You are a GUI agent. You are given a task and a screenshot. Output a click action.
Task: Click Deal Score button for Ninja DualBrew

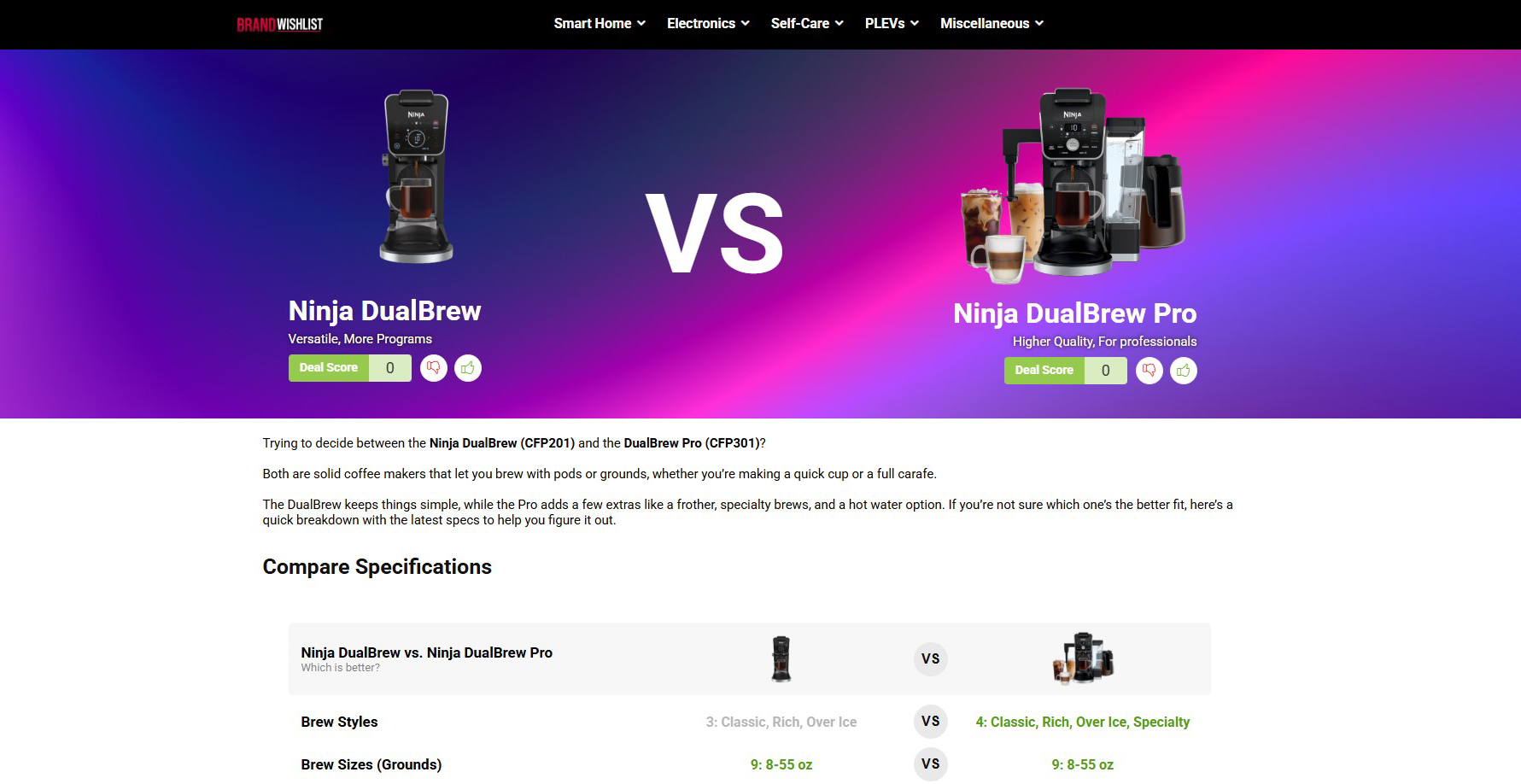click(329, 368)
